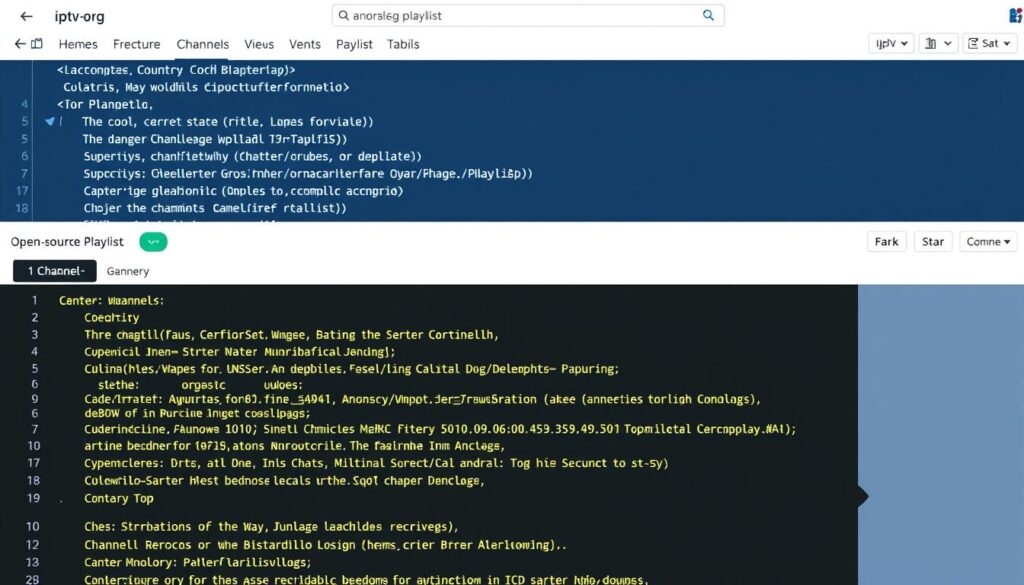Select the Gannery tab
Viewport: 1024px width, 585px height.
tap(128, 271)
